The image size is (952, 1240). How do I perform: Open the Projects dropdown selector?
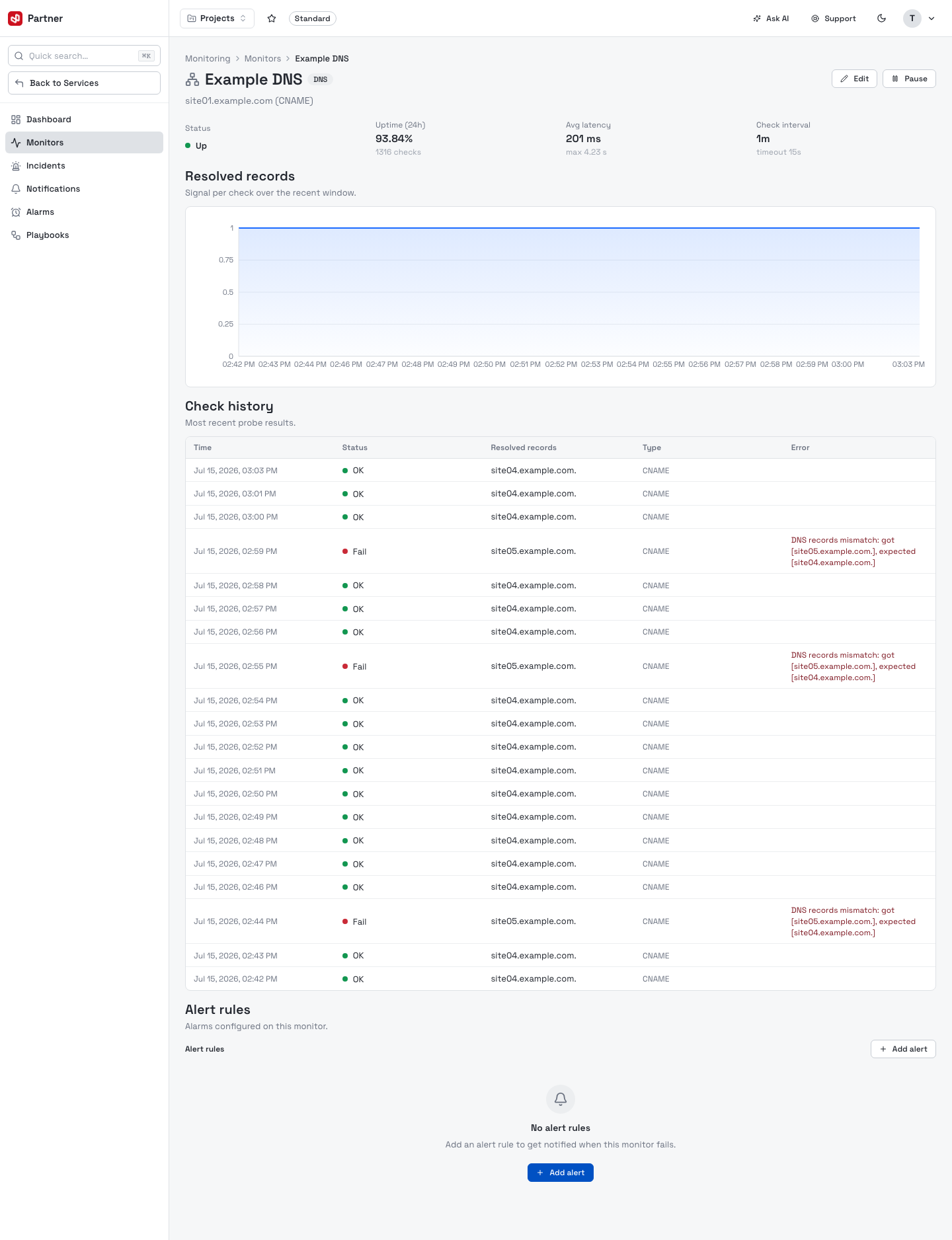[217, 19]
